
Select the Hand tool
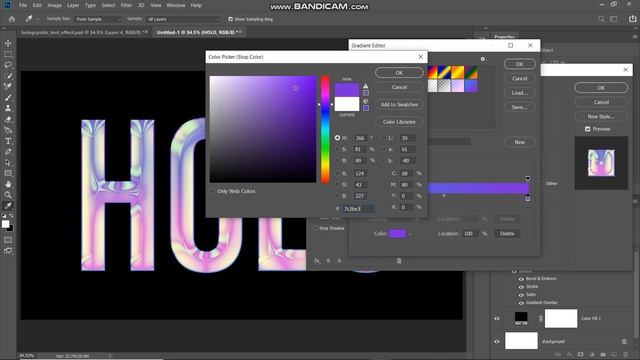point(8,184)
